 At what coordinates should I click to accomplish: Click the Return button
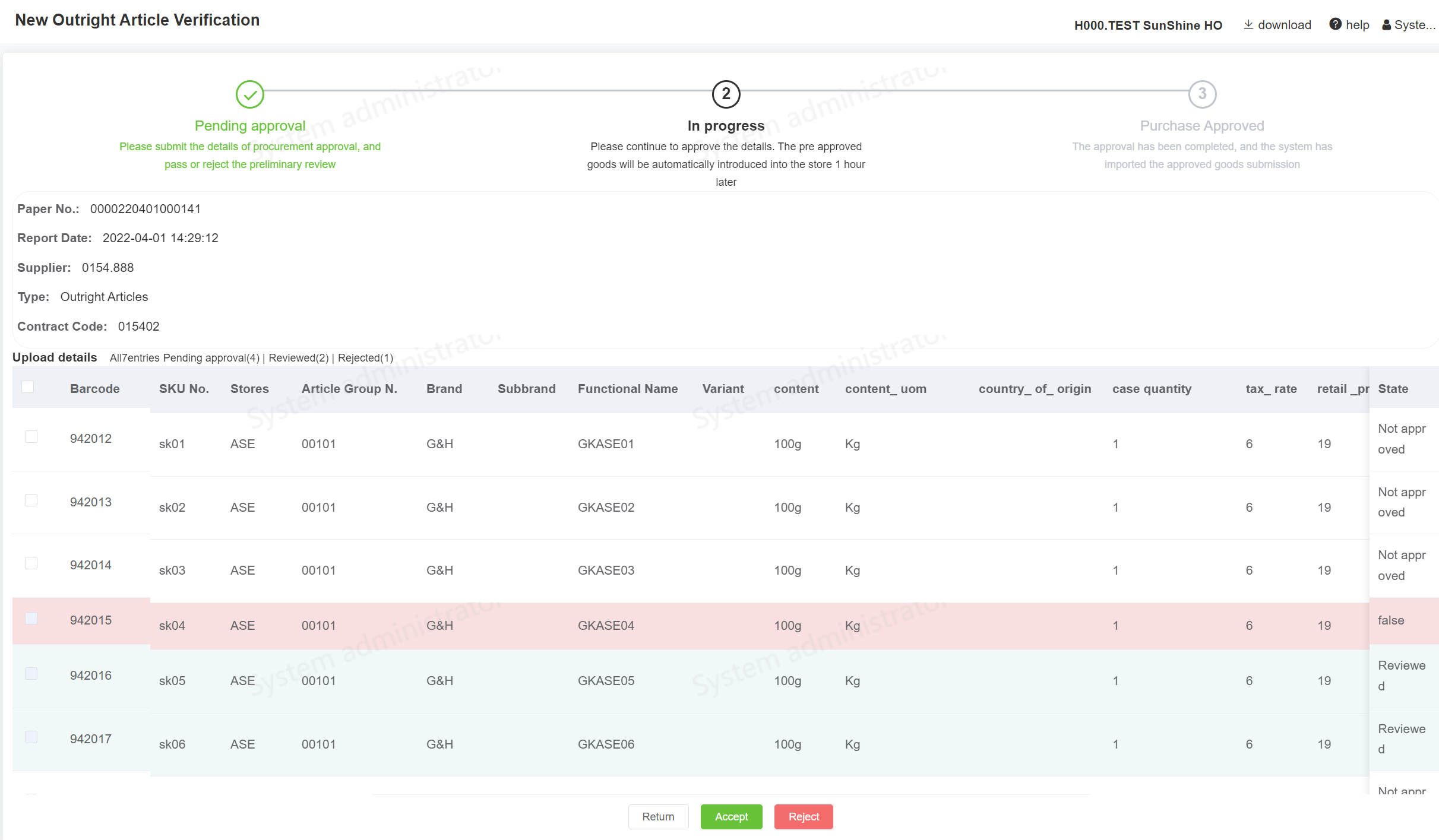pyautogui.click(x=658, y=817)
